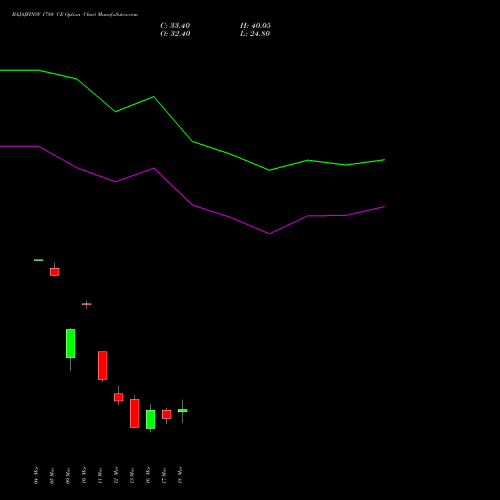Select the thin green candle for 18 Mar

tap(183, 411)
